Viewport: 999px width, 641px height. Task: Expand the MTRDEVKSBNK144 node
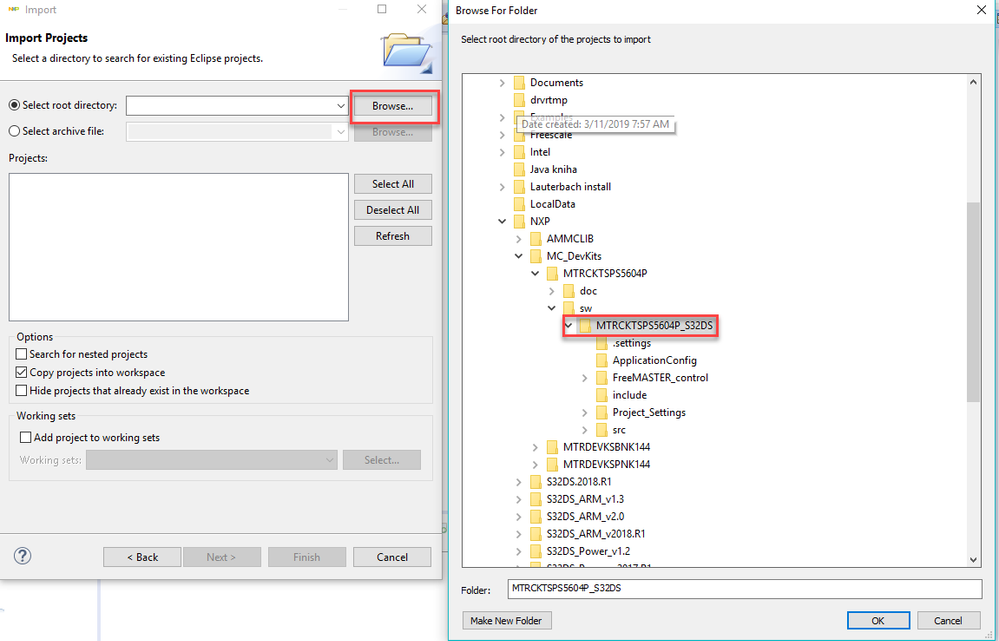(535, 447)
